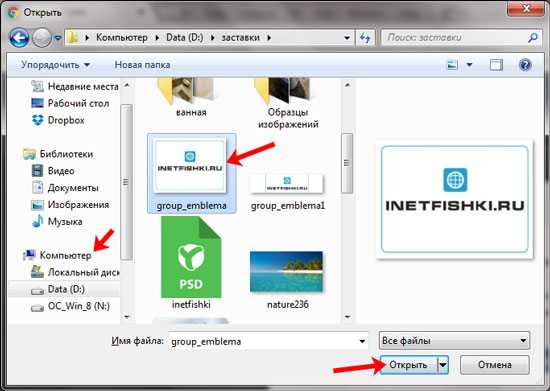The height and width of the screenshot is (391, 550).
Task: Click Новая папка in the toolbar
Action: pos(142,65)
